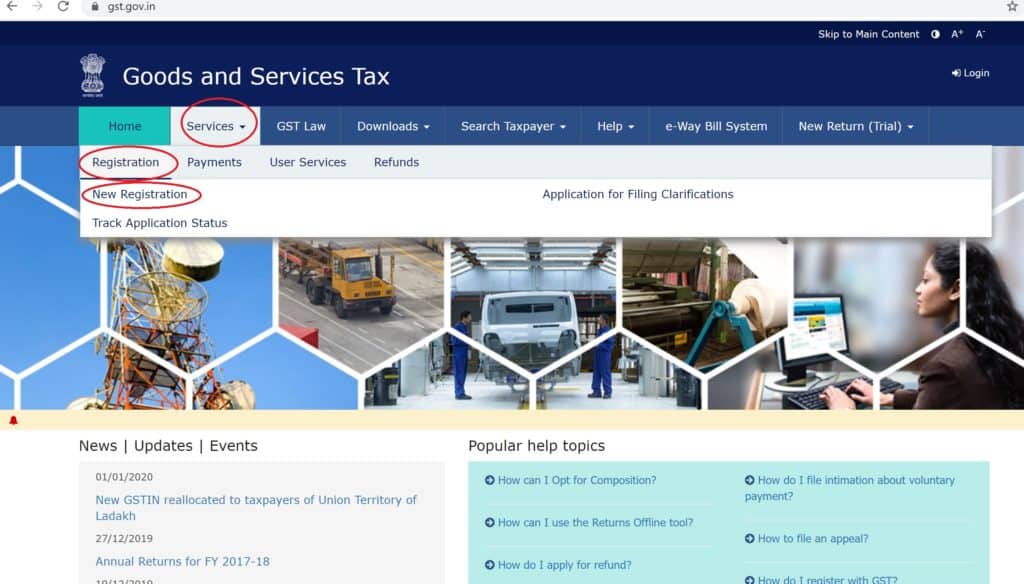
Task: Click the national emblem logo
Action: (93, 75)
